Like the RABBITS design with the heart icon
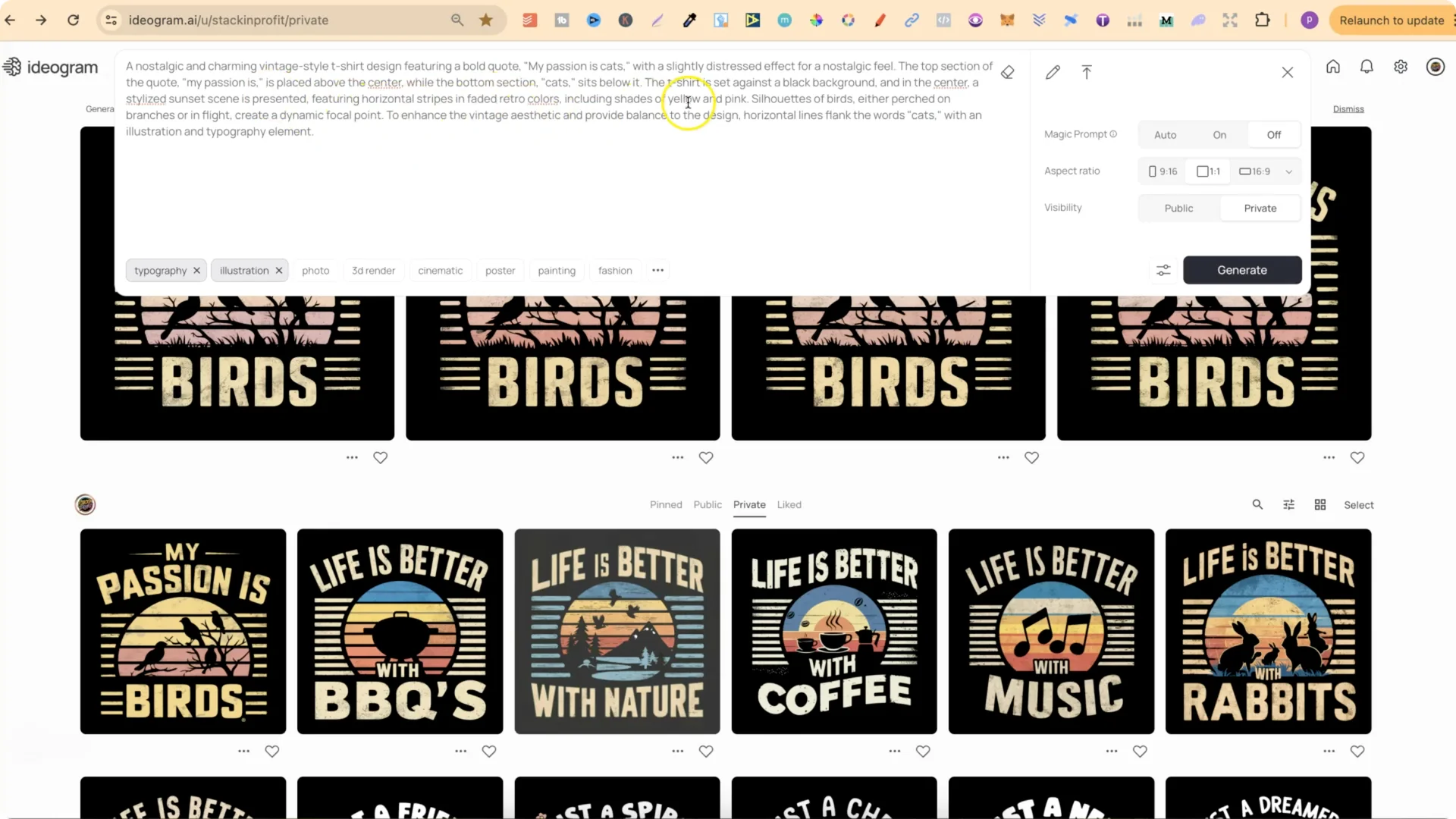 (x=1357, y=752)
